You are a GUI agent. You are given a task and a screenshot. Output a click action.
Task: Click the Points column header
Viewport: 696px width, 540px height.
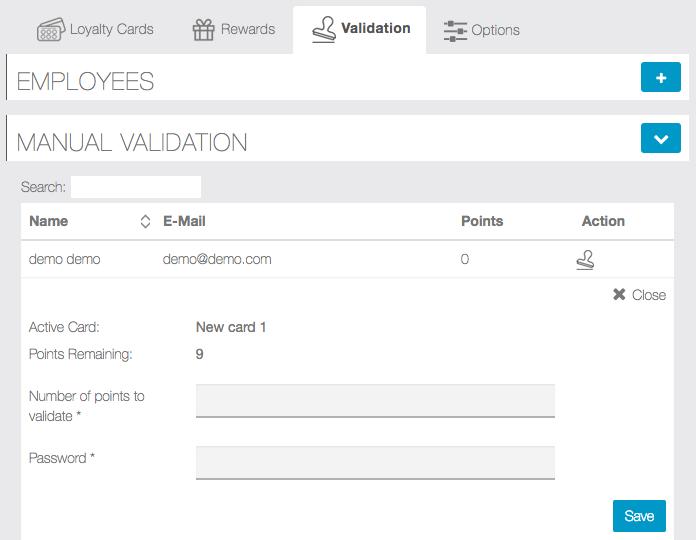point(482,221)
